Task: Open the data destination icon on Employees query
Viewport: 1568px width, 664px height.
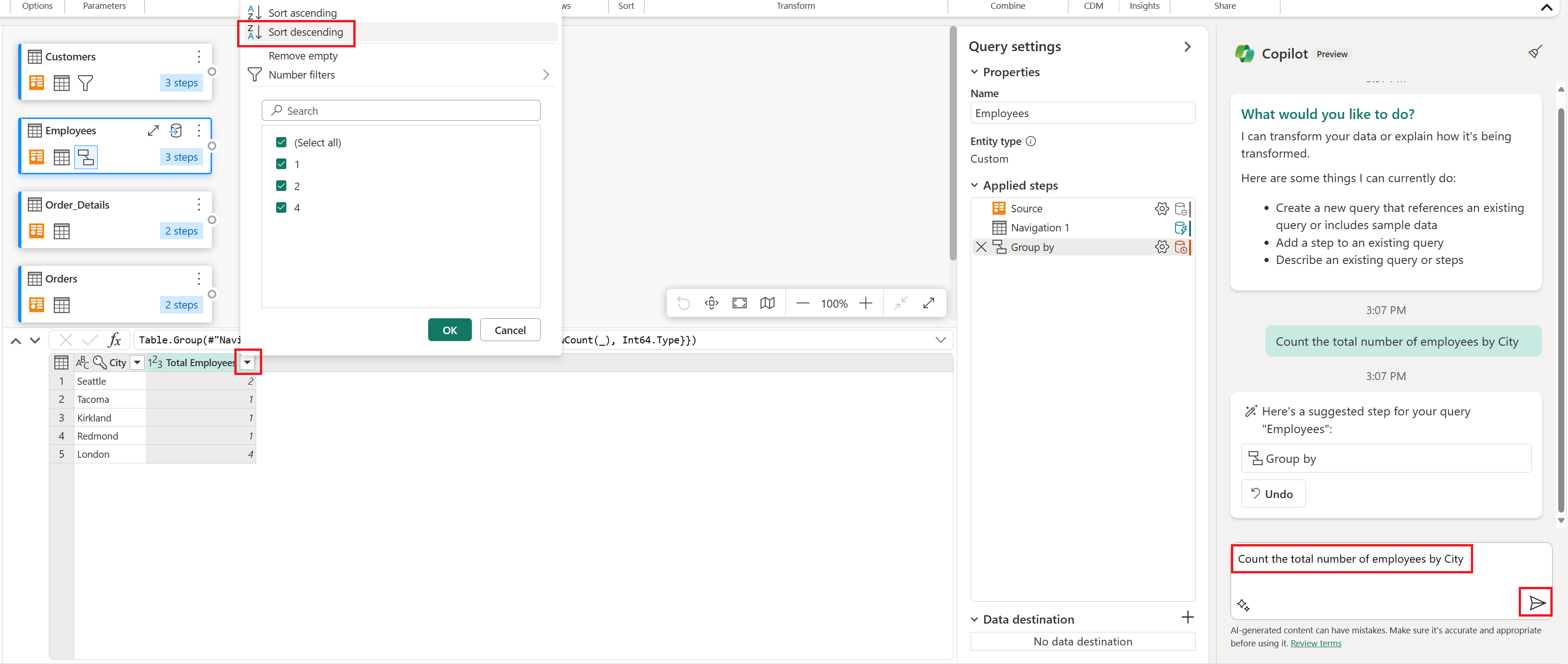Action: coord(176,131)
